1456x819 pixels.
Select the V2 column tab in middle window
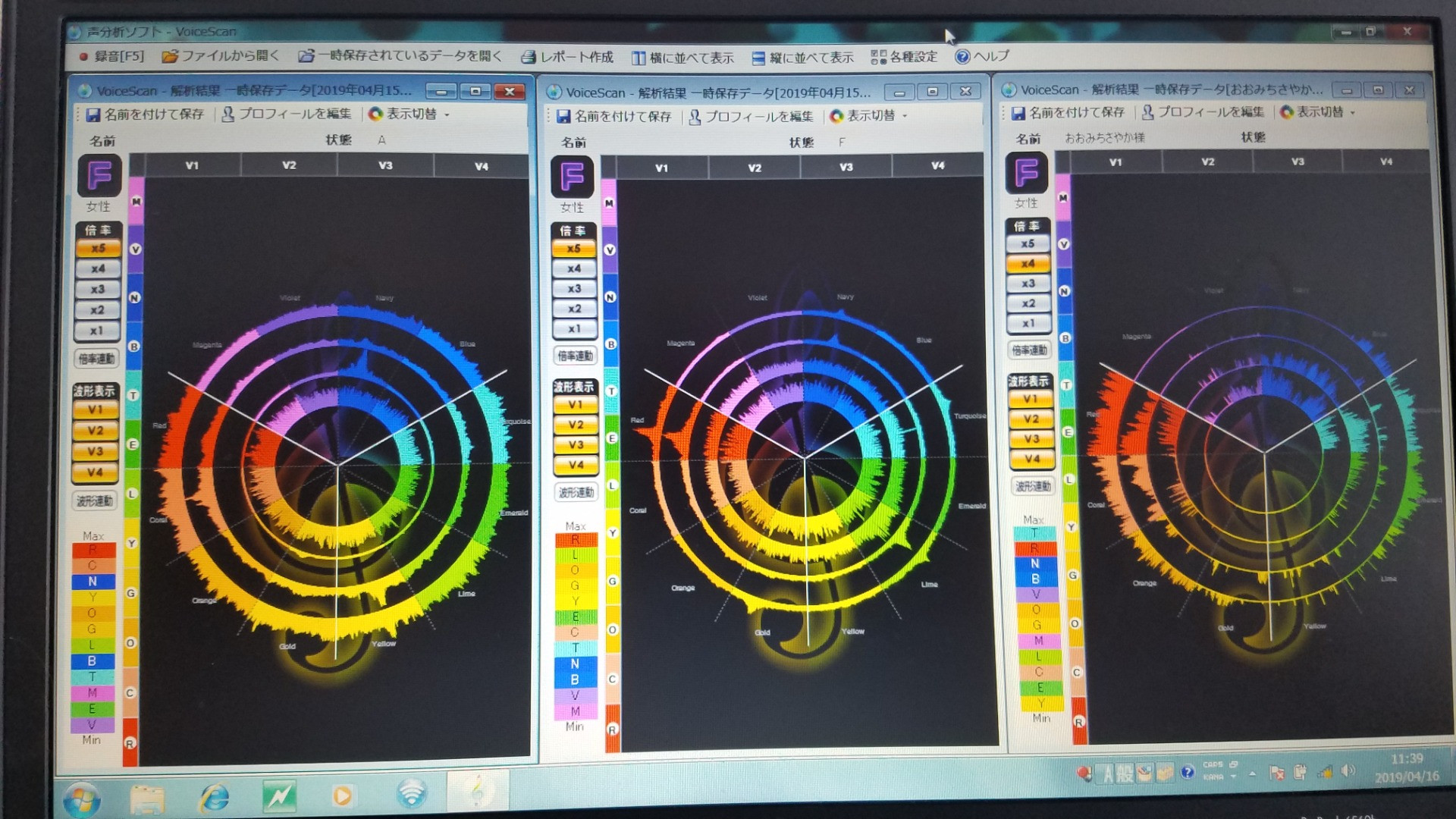pos(754,168)
